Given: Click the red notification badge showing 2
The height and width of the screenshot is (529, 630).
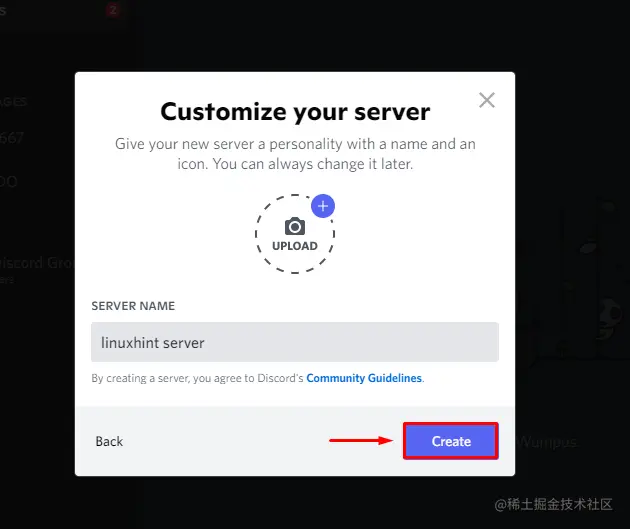Looking at the screenshot, I should (113, 10).
